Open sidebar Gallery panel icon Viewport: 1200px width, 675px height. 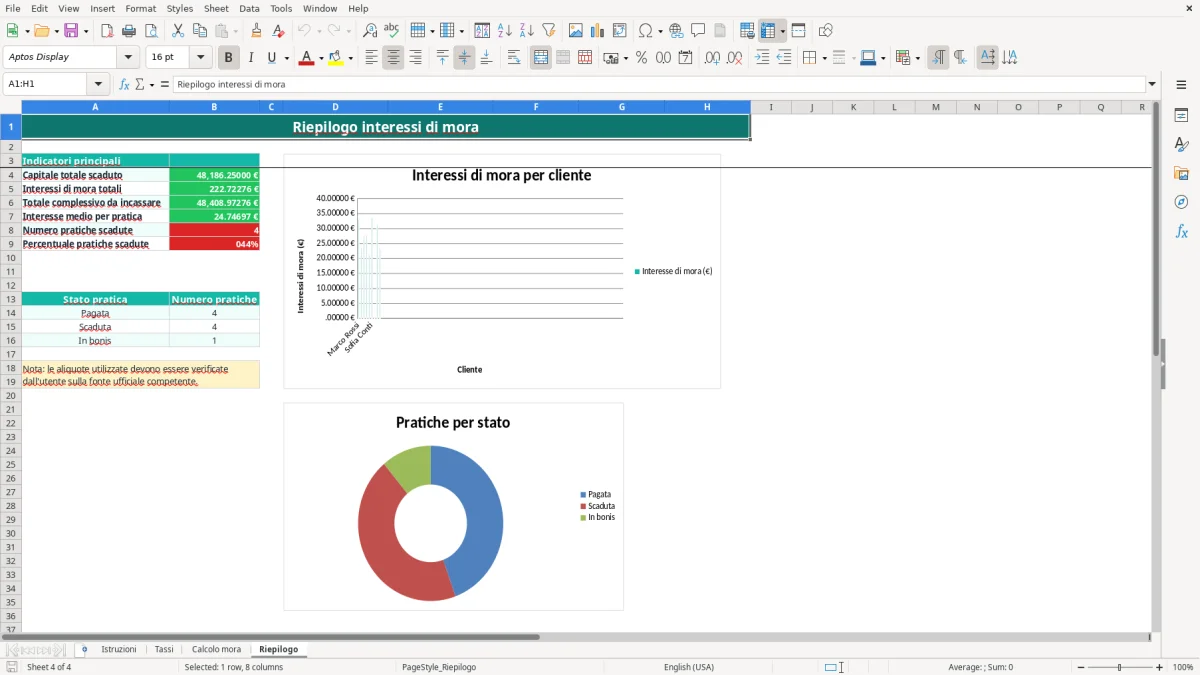point(1181,174)
